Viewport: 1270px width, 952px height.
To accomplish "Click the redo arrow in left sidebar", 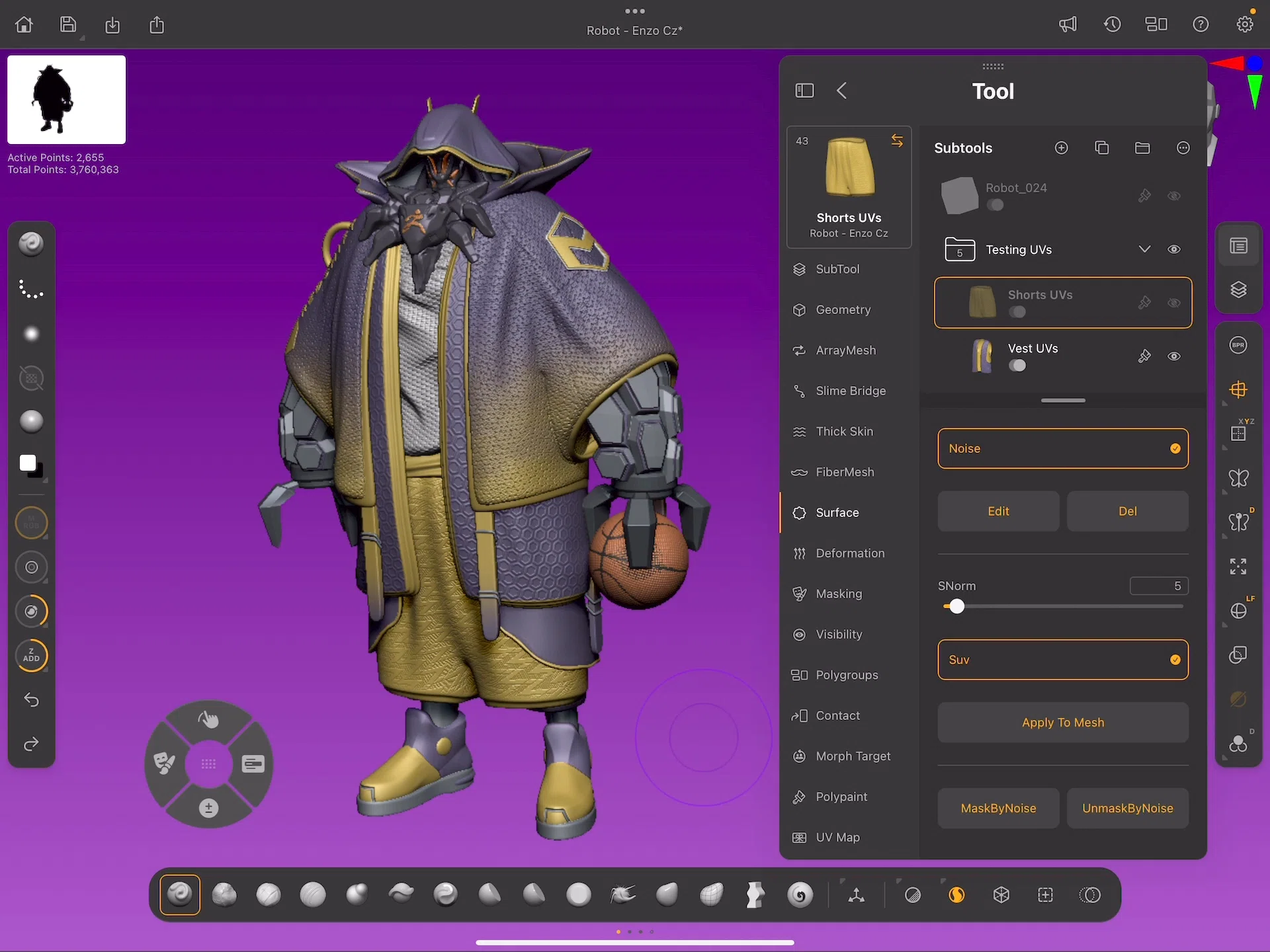I will 31,744.
